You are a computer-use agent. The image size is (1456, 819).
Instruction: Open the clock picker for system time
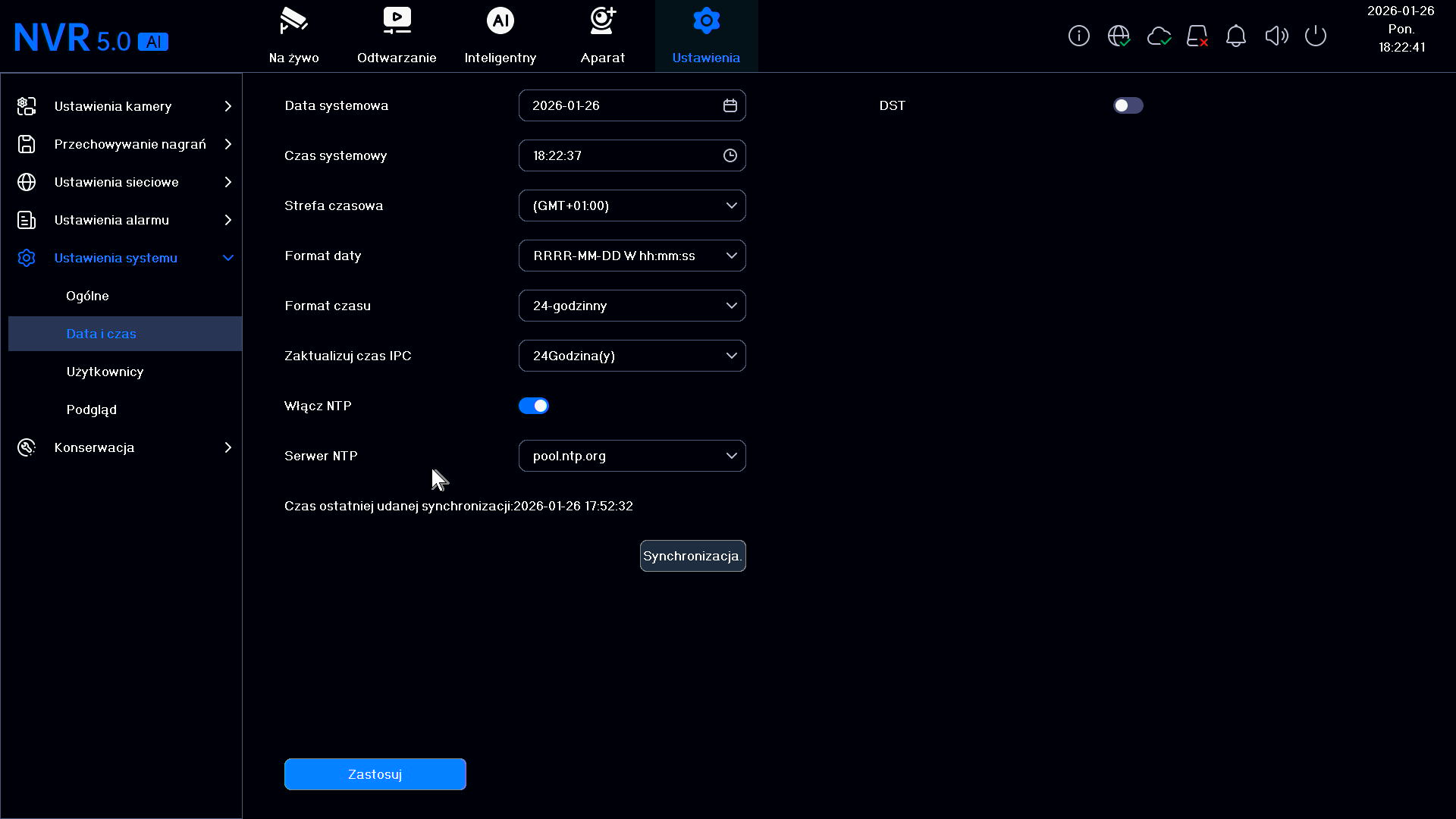730,155
